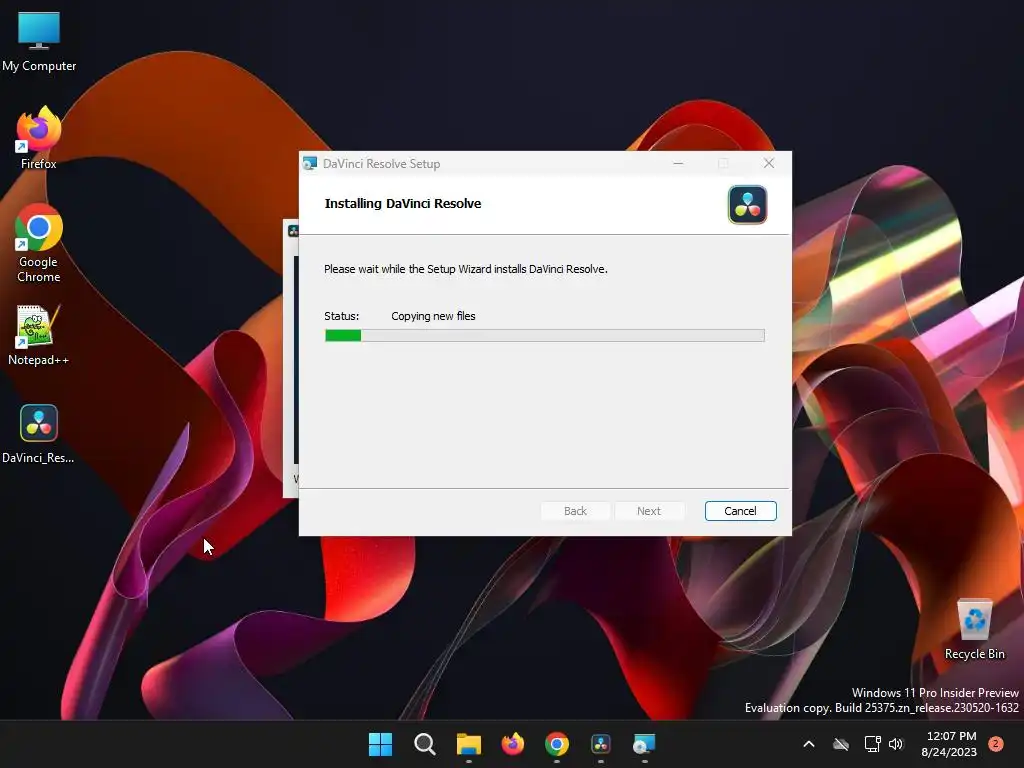1024x768 pixels.
Task: Open My Computer desktop icon
Action: point(39,41)
